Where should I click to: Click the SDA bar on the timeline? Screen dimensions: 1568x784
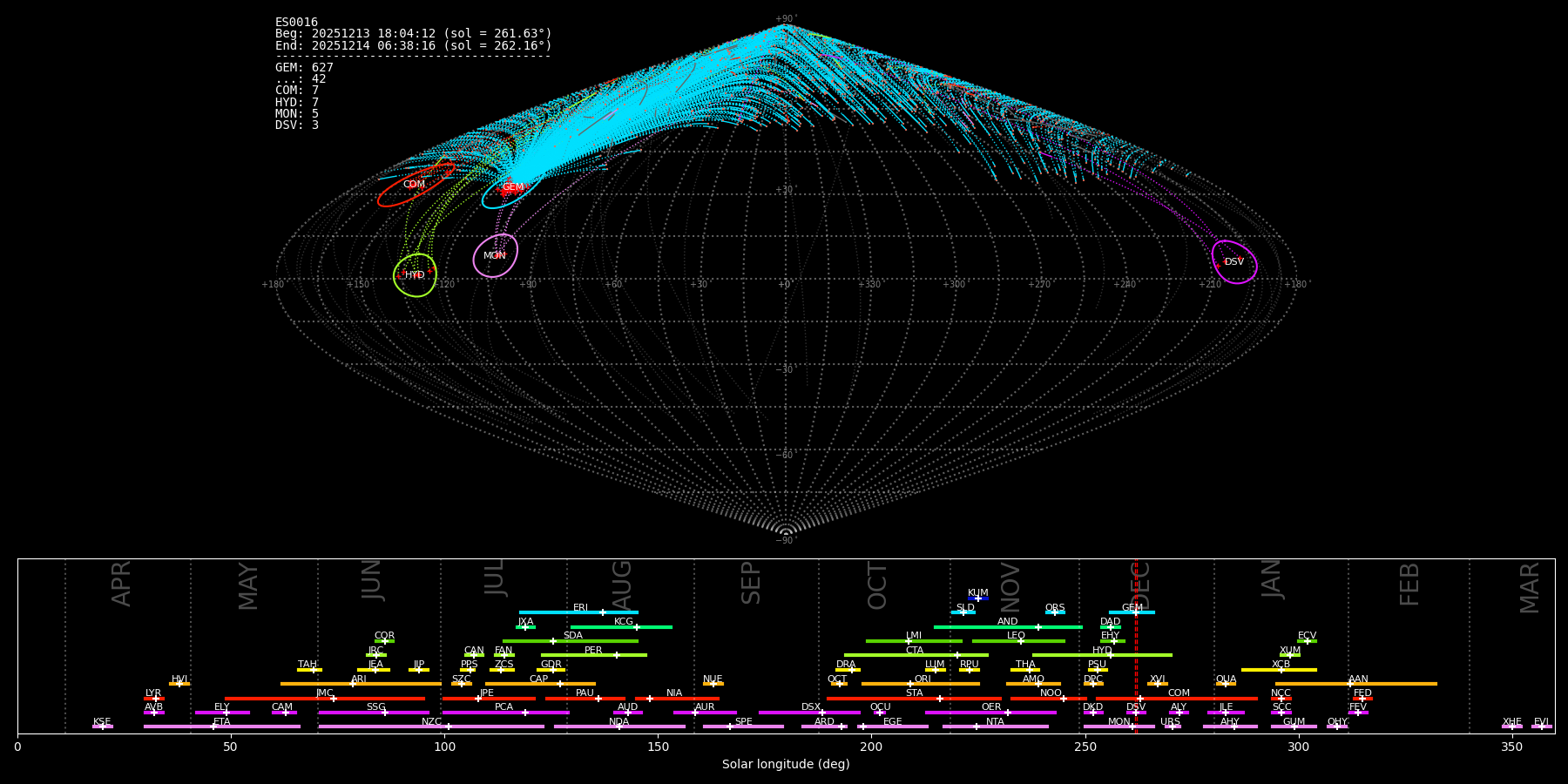pos(571,641)
